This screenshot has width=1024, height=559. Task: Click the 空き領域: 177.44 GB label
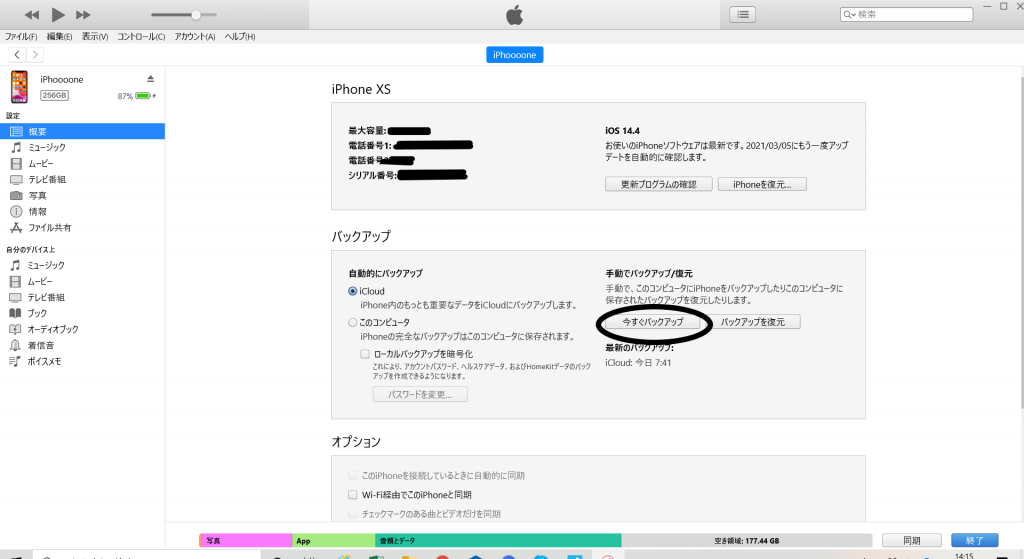(x=746, y=541)
